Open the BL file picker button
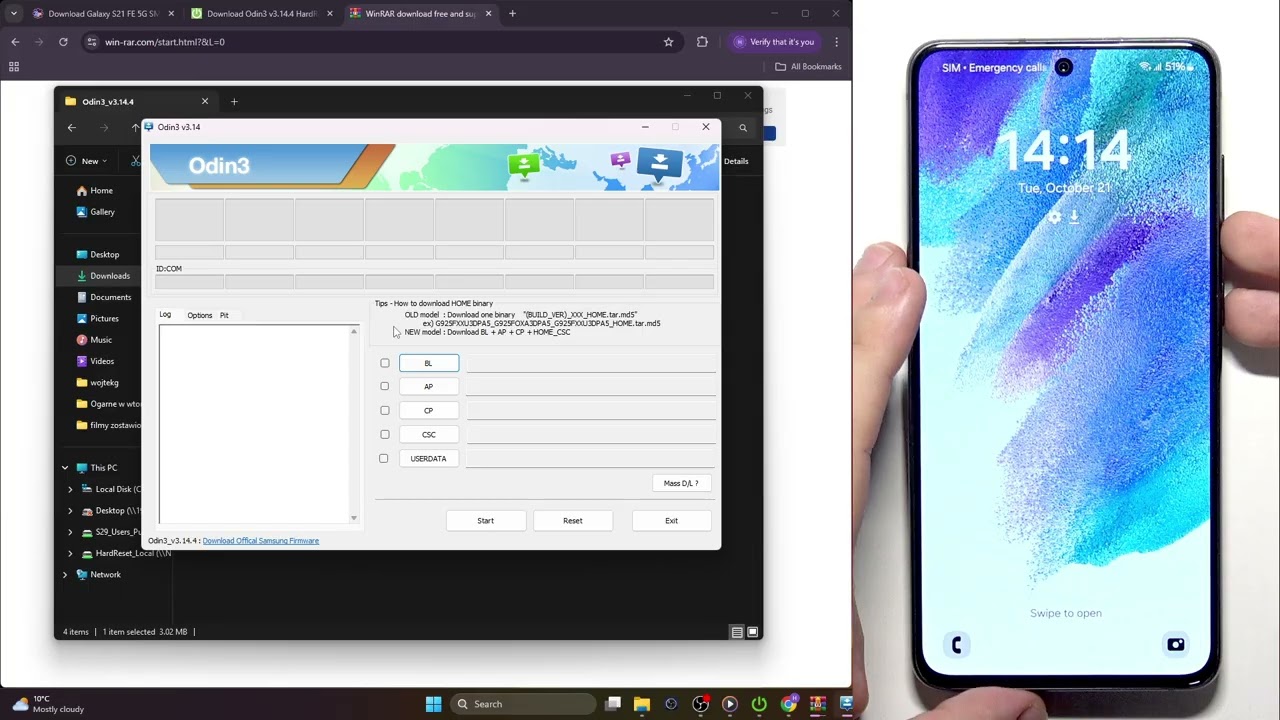The width and height of the screenshot is (1280, 720). point(429,363)
